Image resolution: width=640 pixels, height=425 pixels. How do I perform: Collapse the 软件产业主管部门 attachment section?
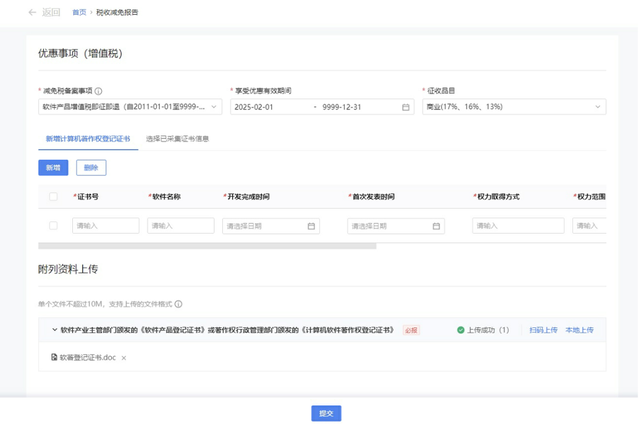pos(54,329)
